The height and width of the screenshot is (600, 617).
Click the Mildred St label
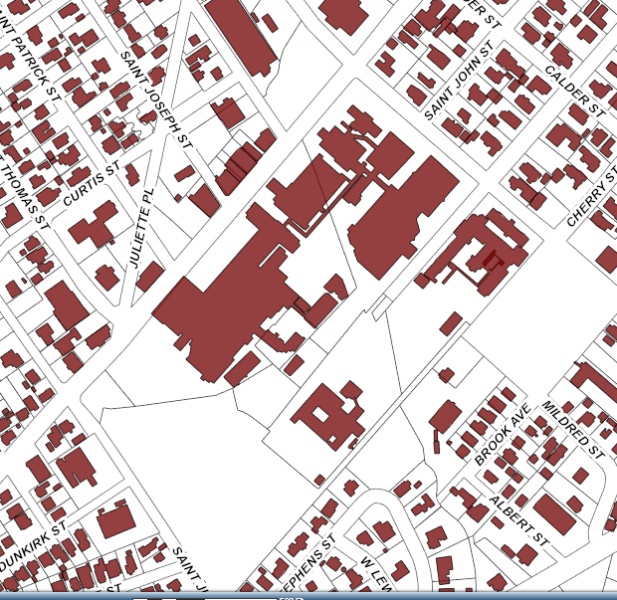[x=574, y=430]
